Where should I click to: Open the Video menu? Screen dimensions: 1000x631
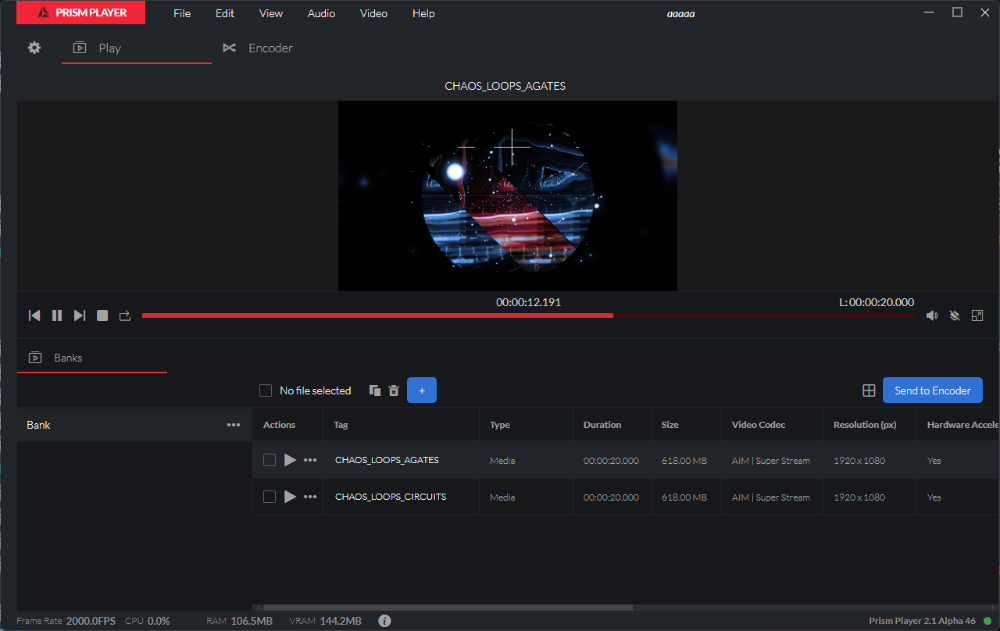coord(373,13)
